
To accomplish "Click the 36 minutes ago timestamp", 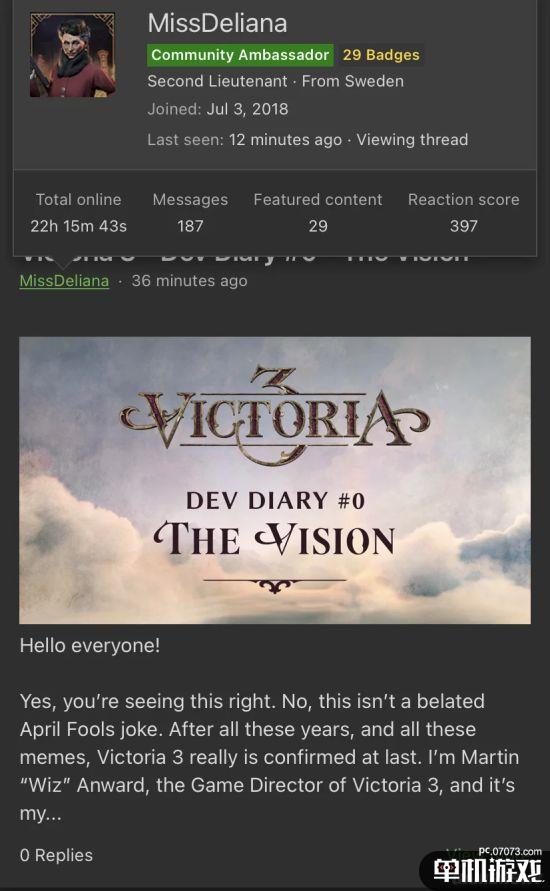I will [x=189, y=281].
